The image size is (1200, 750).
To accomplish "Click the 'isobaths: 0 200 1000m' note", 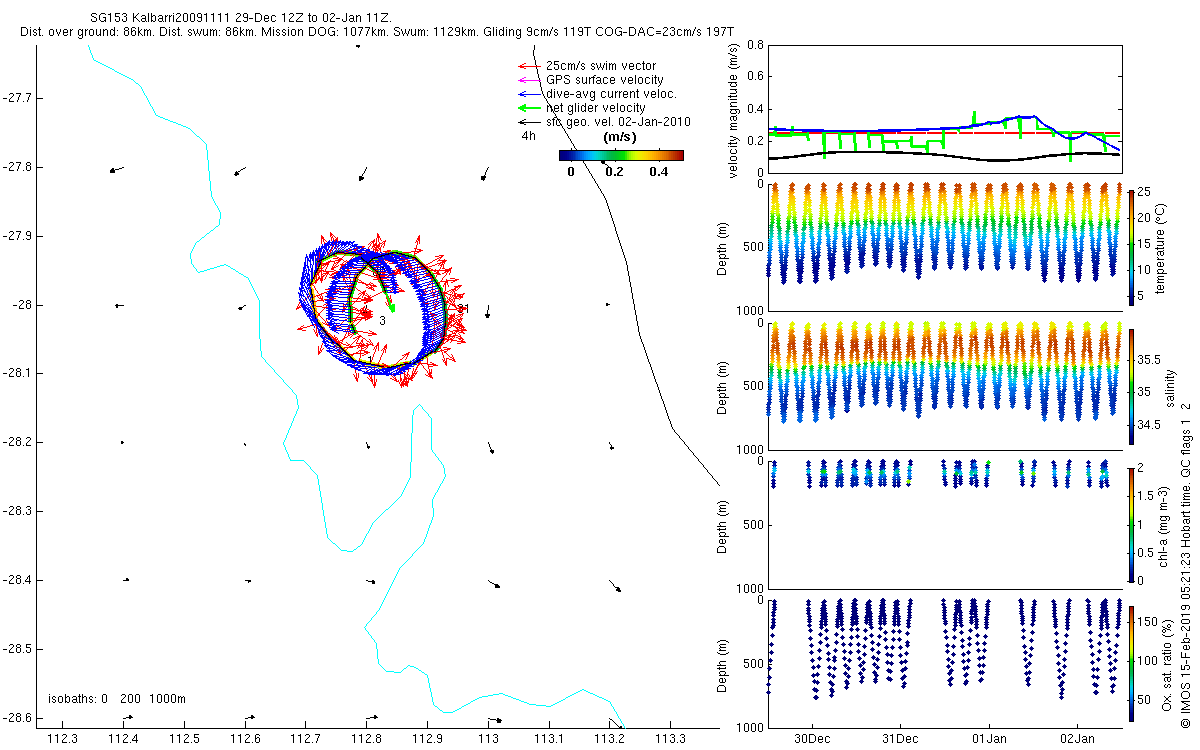I will tap(116, 698).
